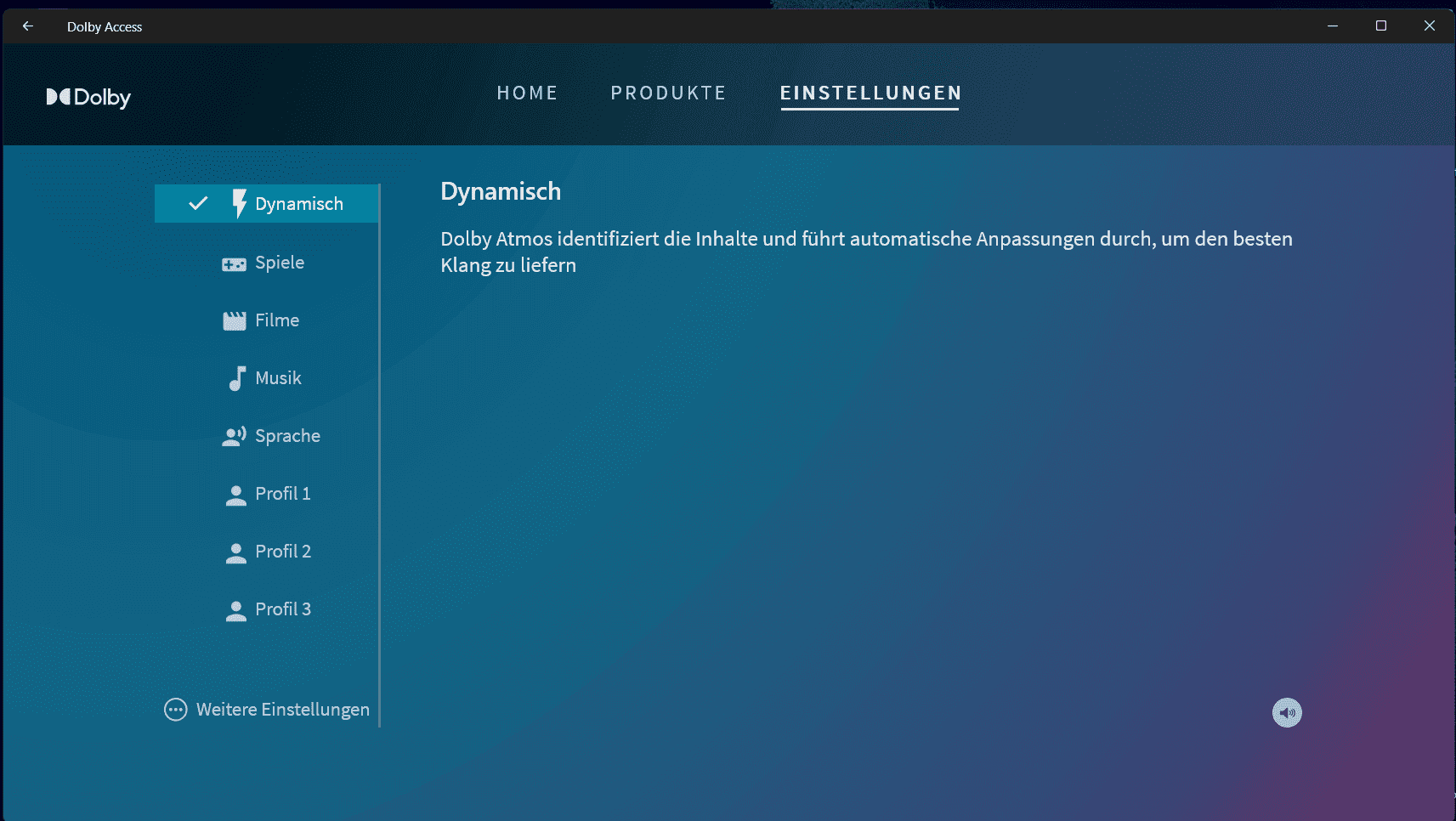Select the gamepad icon for Spiele
Screen dimensions: 1456x821
[234, 263]
